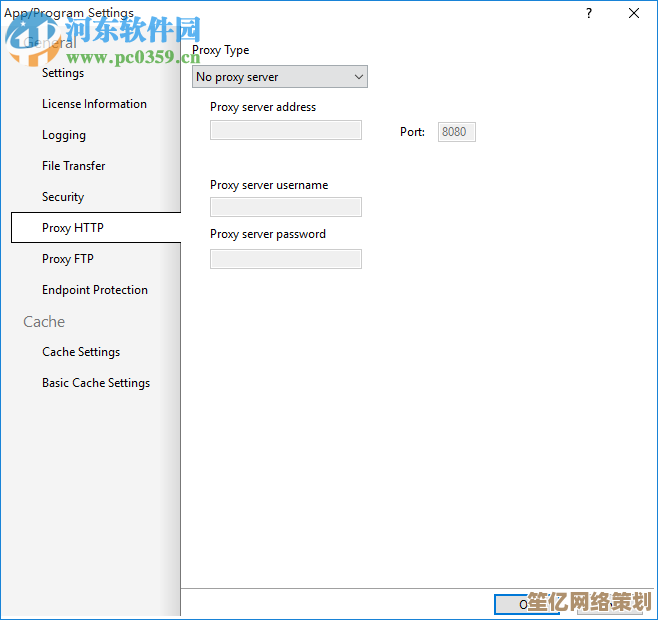Click the Port number field

[456, 132]
